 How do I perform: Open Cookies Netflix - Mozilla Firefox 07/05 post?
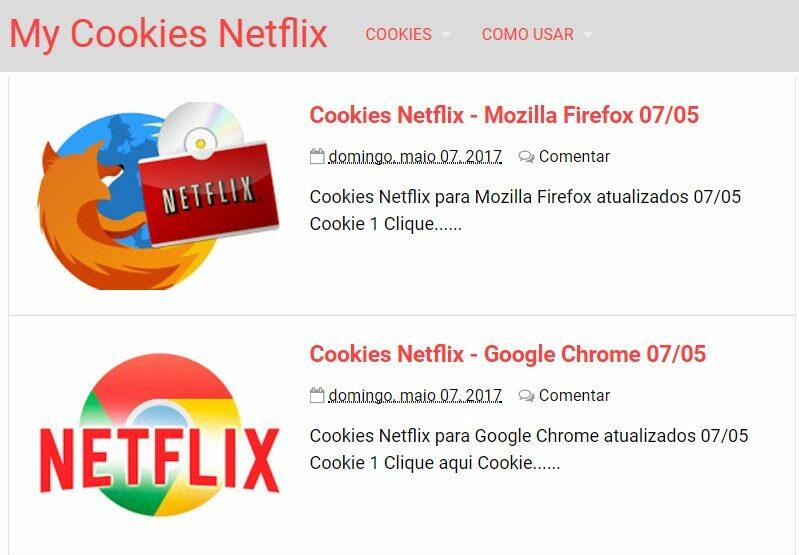tap(504, 115)
